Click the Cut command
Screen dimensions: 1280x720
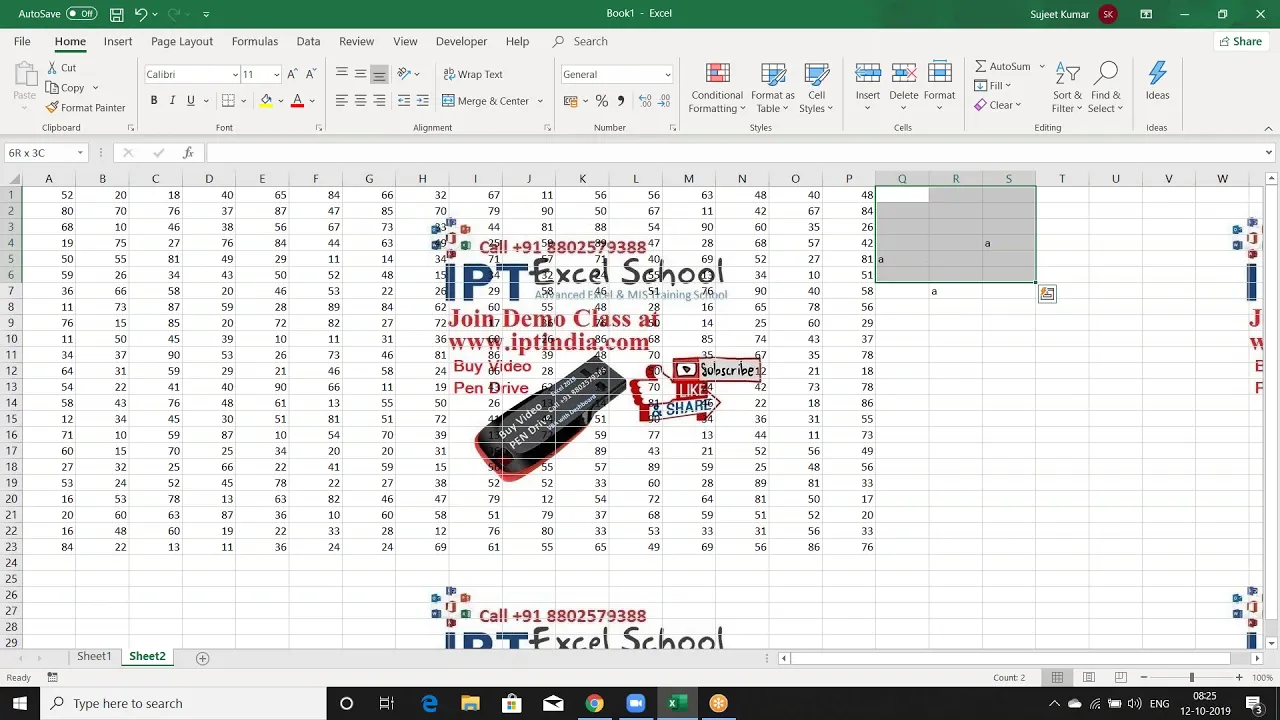60,68
